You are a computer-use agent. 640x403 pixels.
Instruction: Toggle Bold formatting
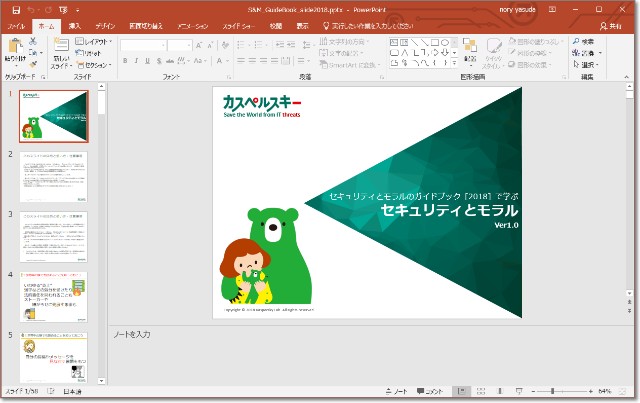(125, 61)
